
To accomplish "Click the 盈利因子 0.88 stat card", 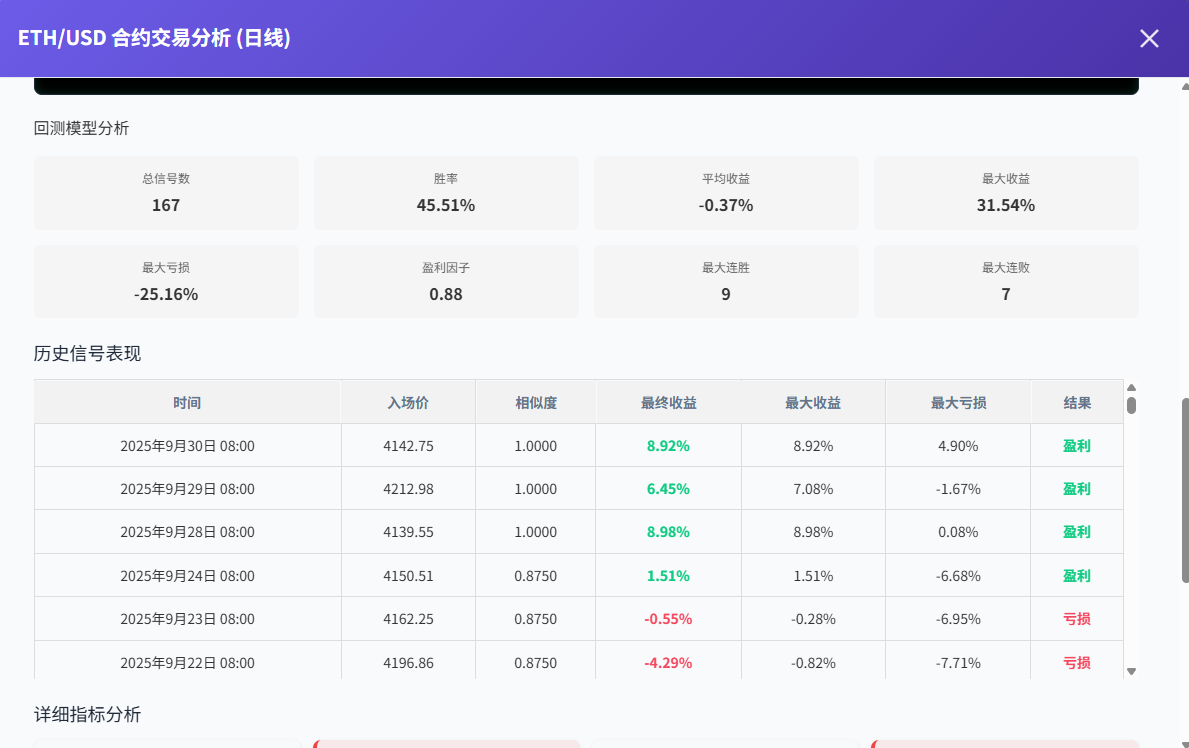I will 446,282.
